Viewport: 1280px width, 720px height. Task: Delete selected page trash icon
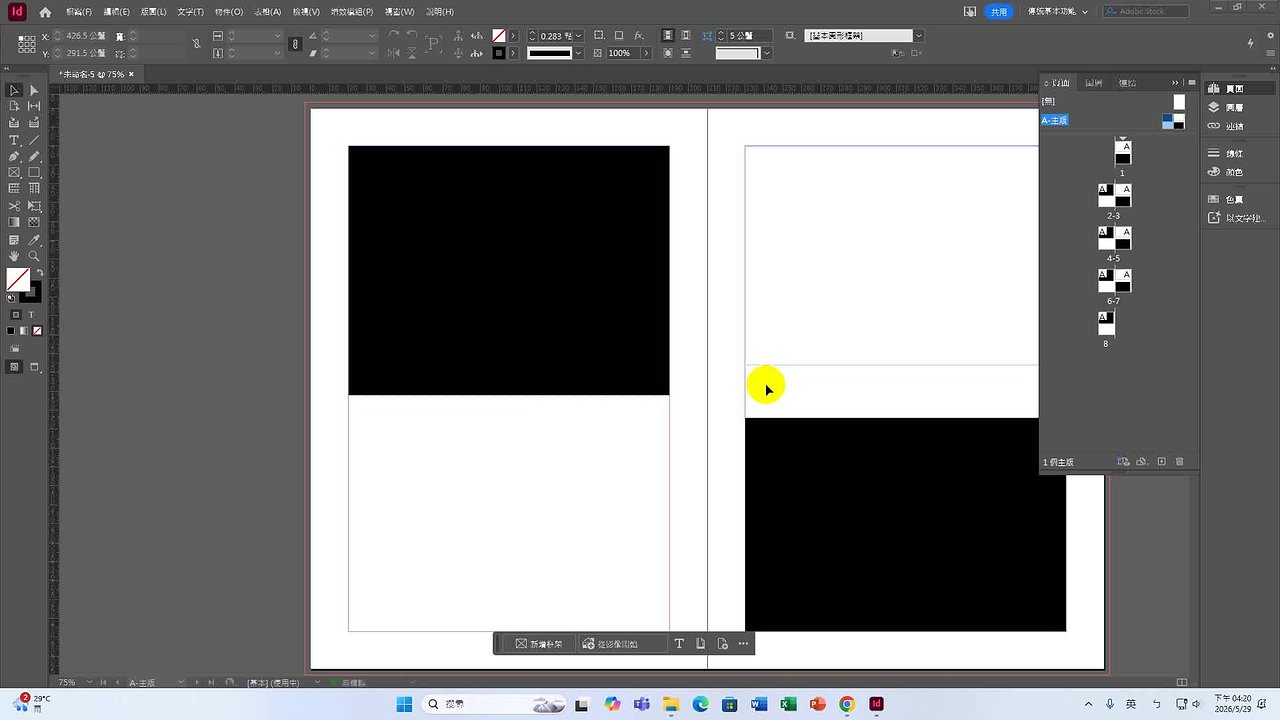[1179, 462]
